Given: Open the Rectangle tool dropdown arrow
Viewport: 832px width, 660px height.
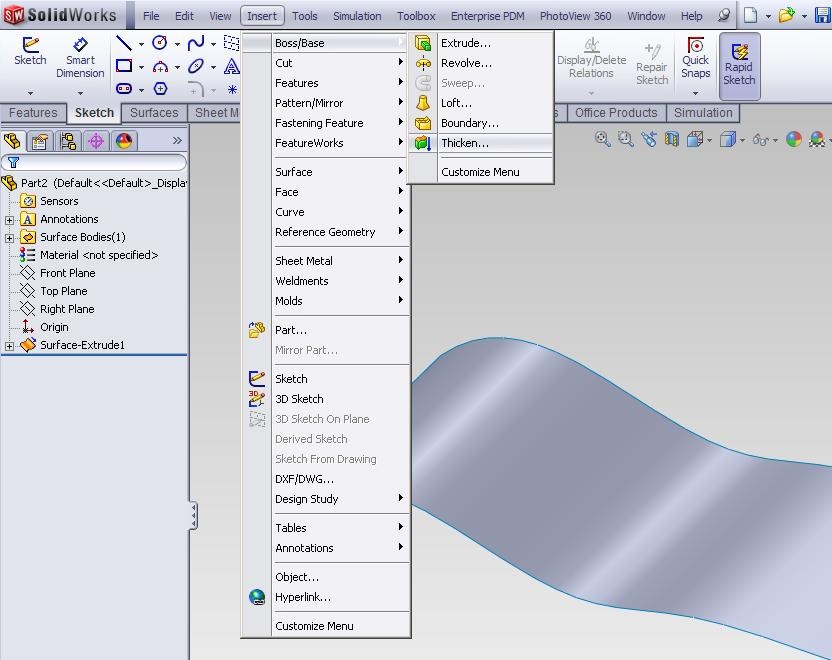Looking at the screenshot, I should pyautogui.click(x=141, y=67).
